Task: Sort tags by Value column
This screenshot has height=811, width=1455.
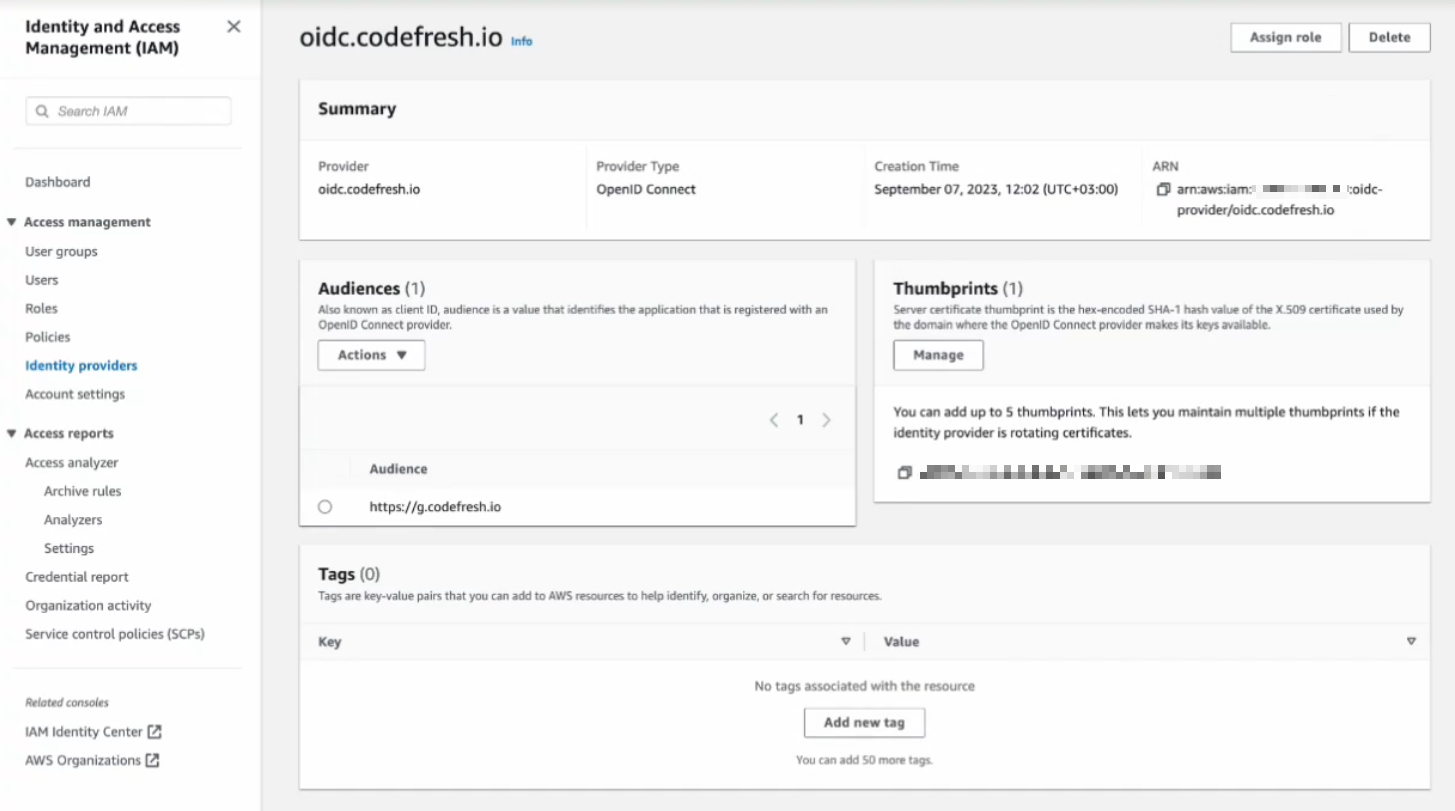Action: [x=1411, y=642]
